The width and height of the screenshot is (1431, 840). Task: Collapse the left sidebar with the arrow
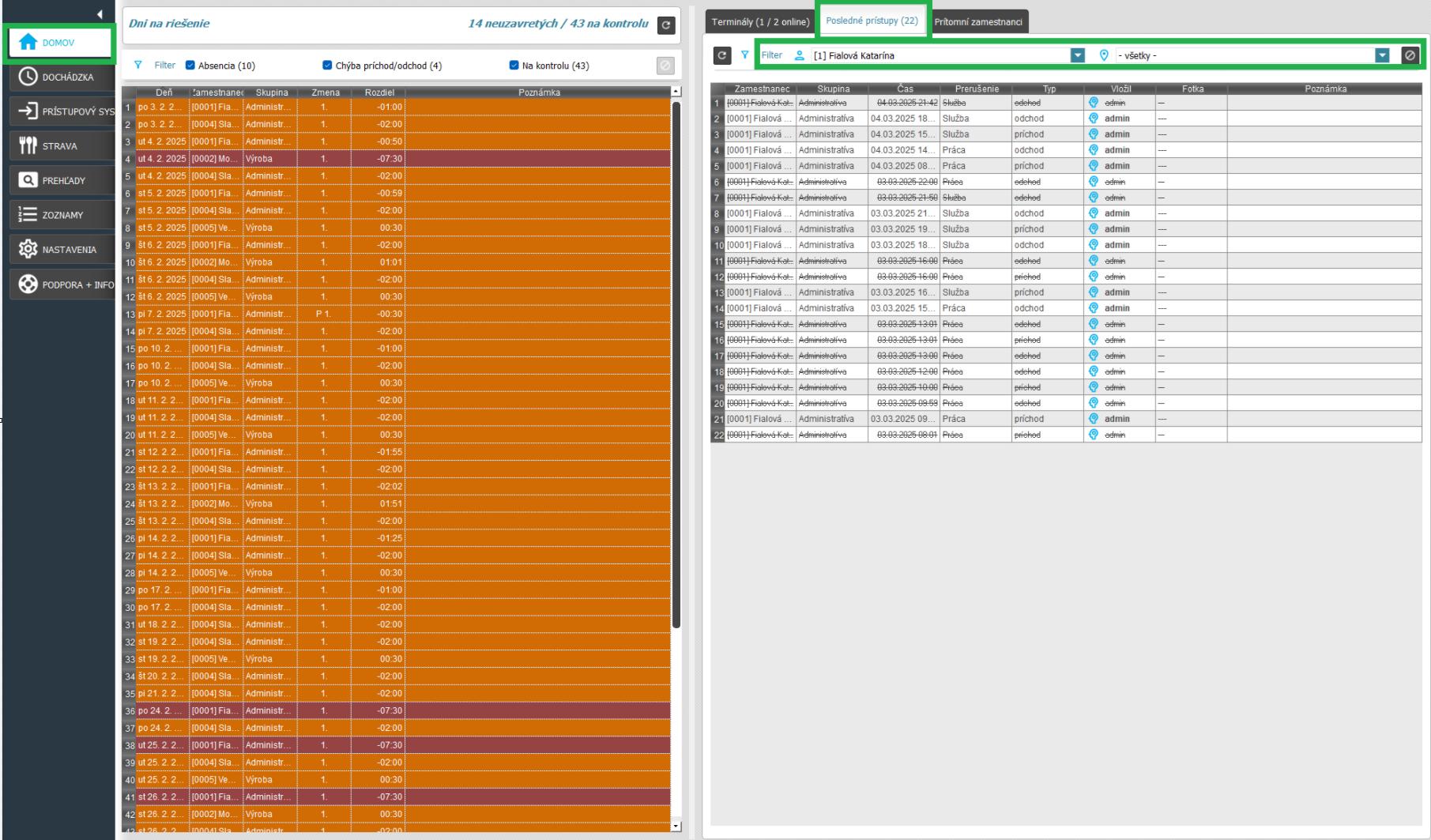click(x=100, y=14)
